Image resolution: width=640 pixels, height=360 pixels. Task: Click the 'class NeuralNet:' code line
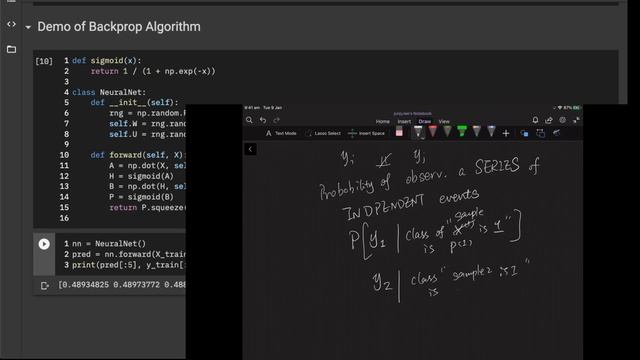coord(109,92)
